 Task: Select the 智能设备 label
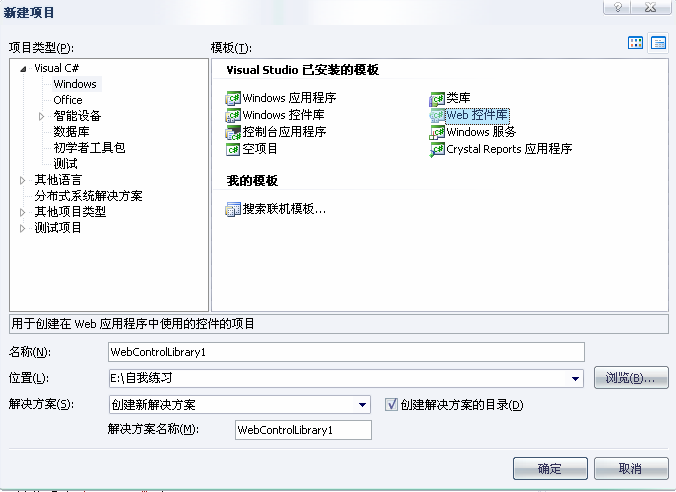pyautogui.click(x=77, y=116)
